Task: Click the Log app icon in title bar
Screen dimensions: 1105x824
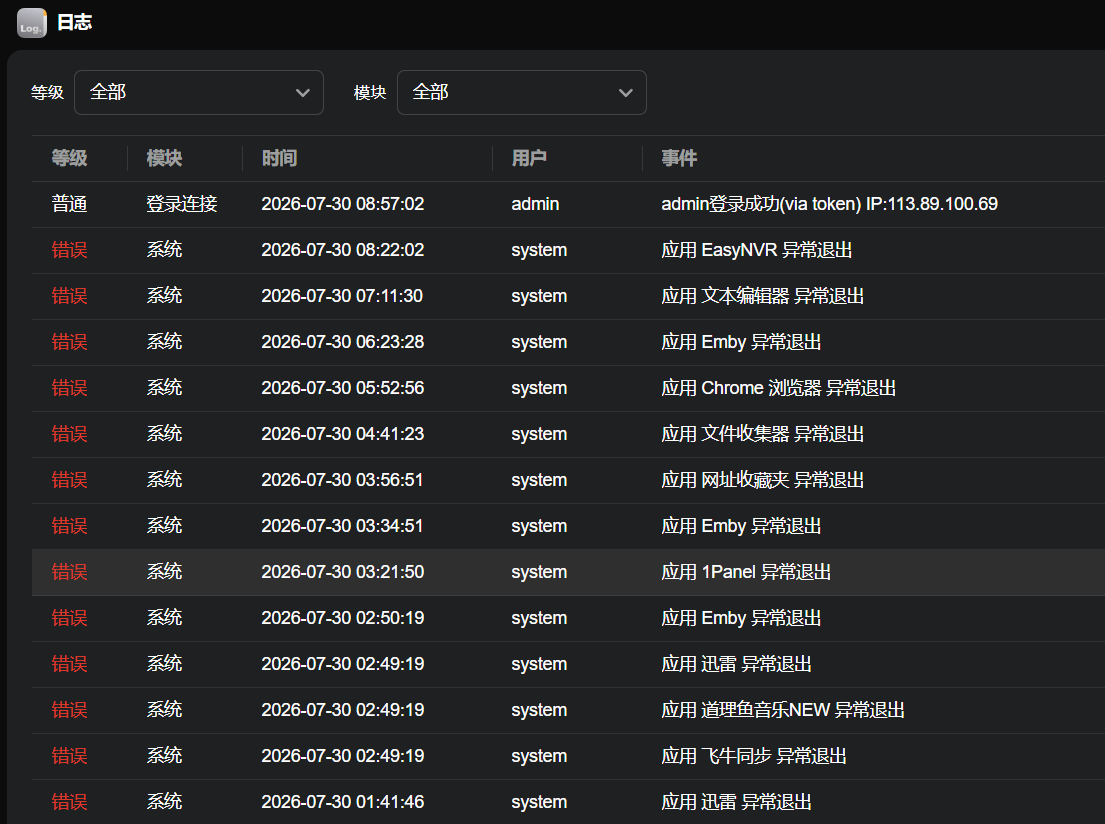Action: 32,23
